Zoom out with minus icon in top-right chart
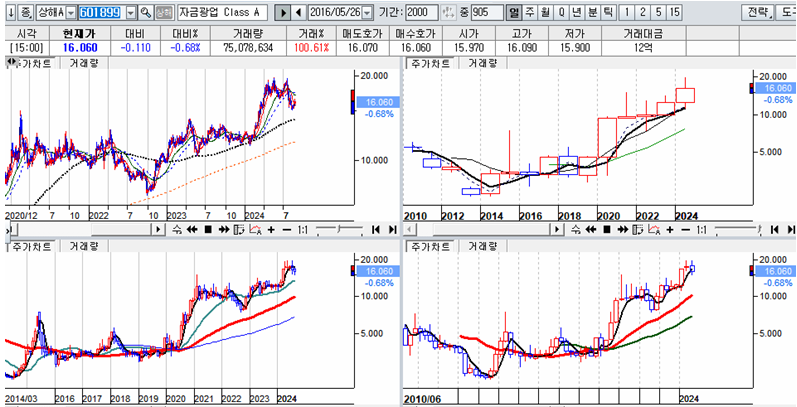The image size is (797, 407). 683,230
